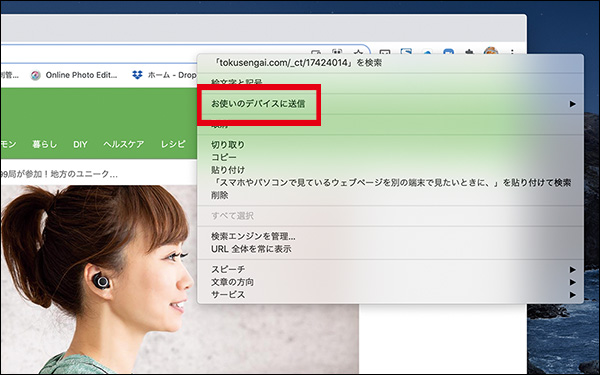Click the bookmark star in the address bar
This screenshot has width=600, height=375.
(357, 53)
